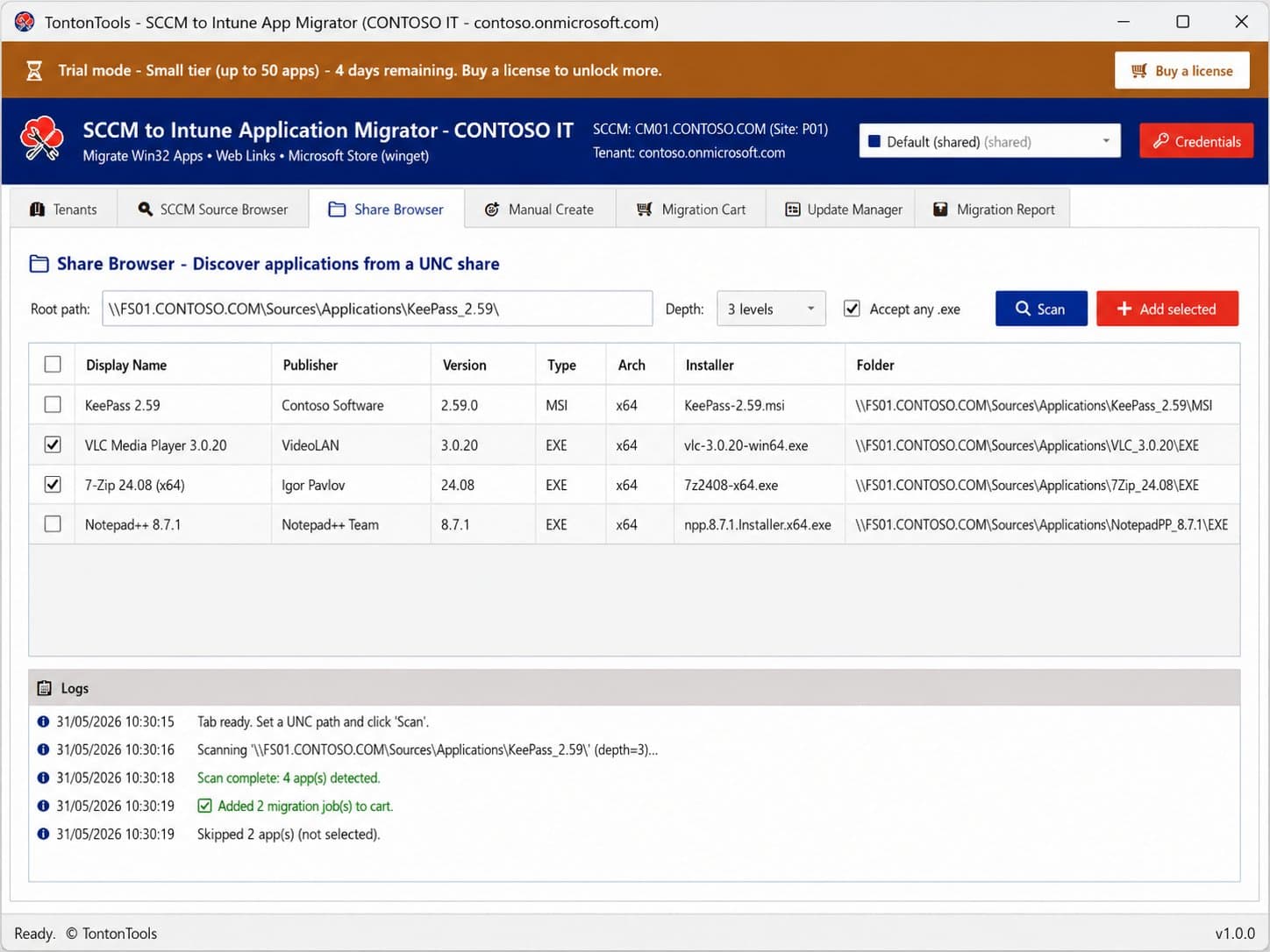Open the Default (shared) profile dropdown
1270x952 pixels.
(989, 141)
